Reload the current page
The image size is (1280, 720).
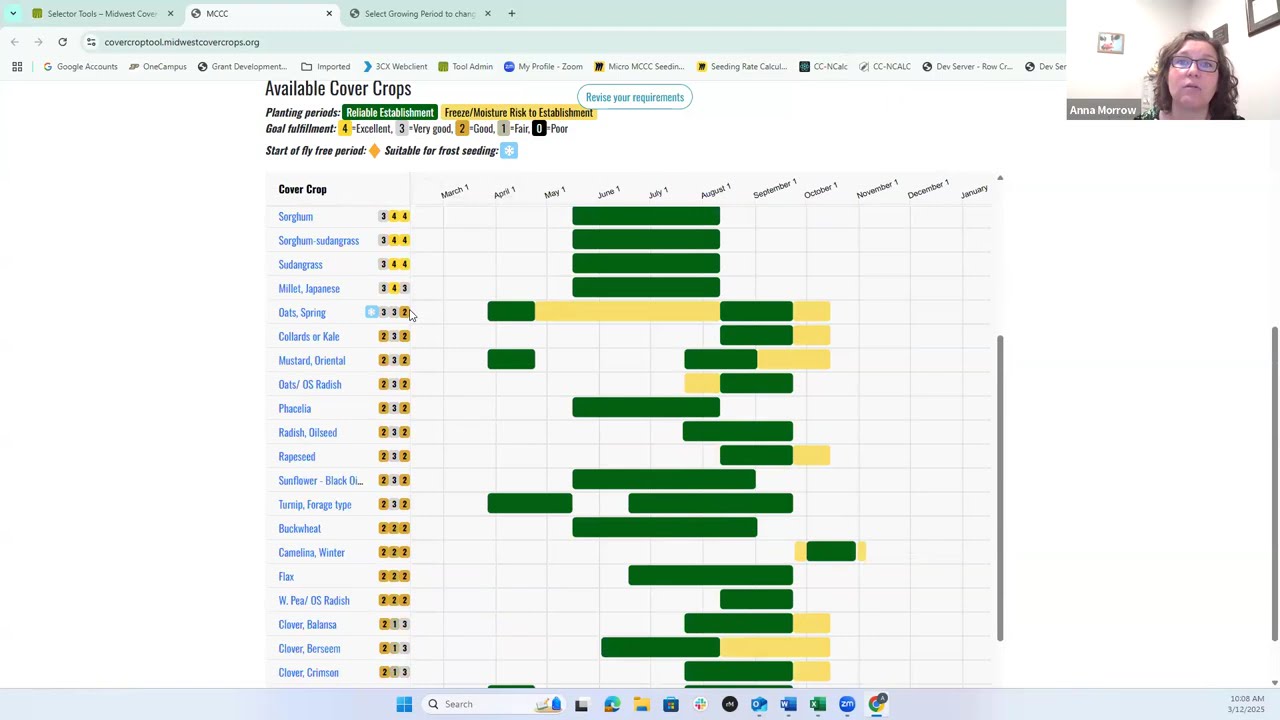pos(62,42)
